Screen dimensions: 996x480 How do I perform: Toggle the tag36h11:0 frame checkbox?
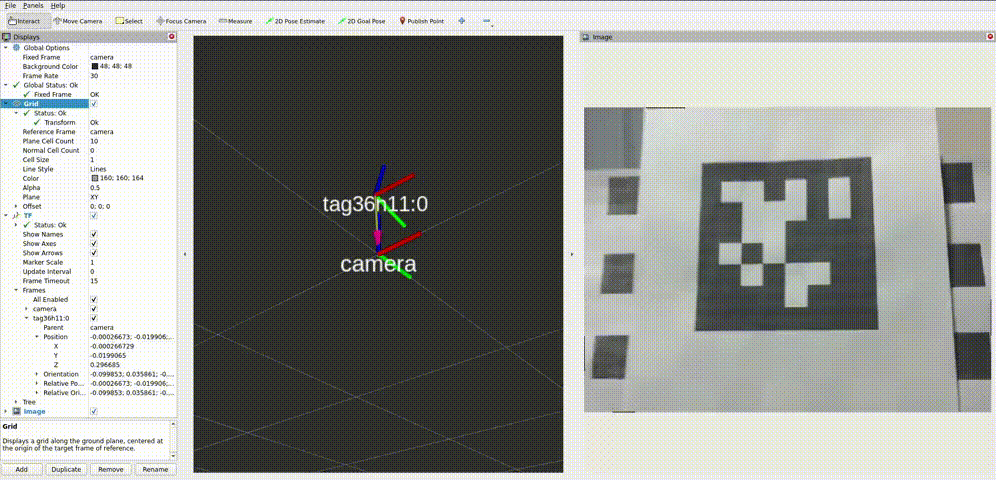(94, 318)
